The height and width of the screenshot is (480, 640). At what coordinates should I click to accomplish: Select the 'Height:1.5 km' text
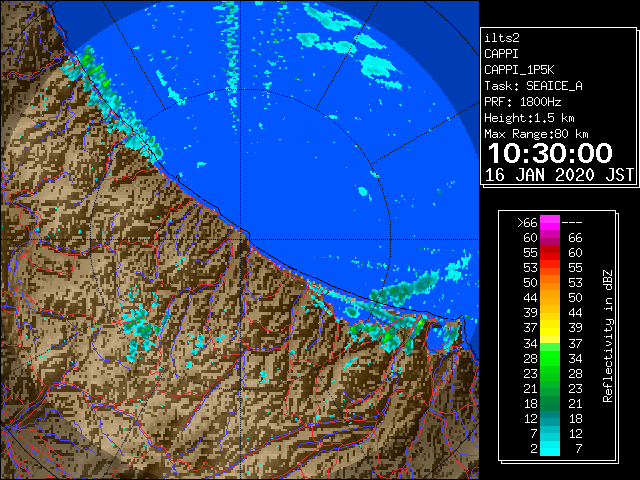pos(529,118)
